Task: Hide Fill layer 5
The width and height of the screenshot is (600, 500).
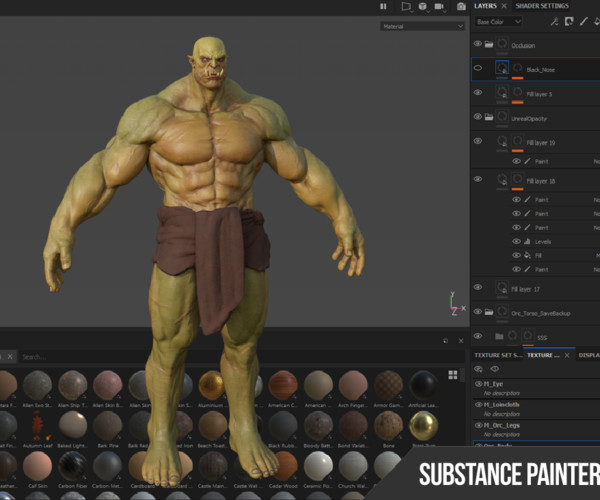Action: pos(478,93)
